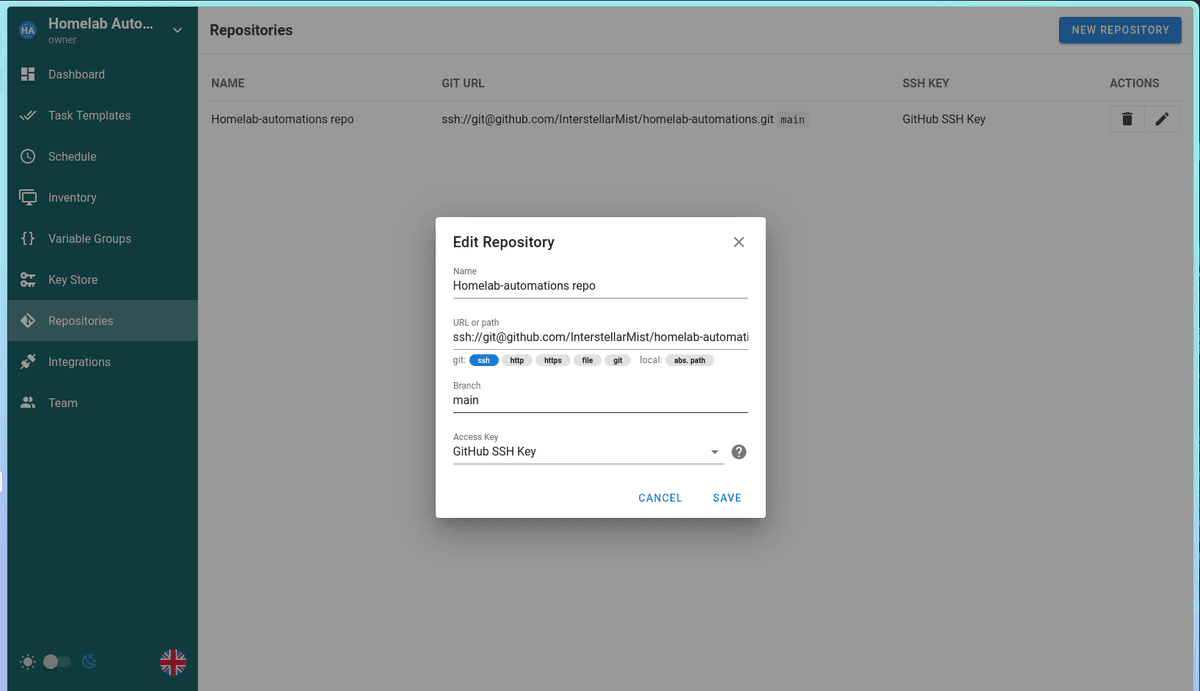Go to Schedule section

(102, 156)
